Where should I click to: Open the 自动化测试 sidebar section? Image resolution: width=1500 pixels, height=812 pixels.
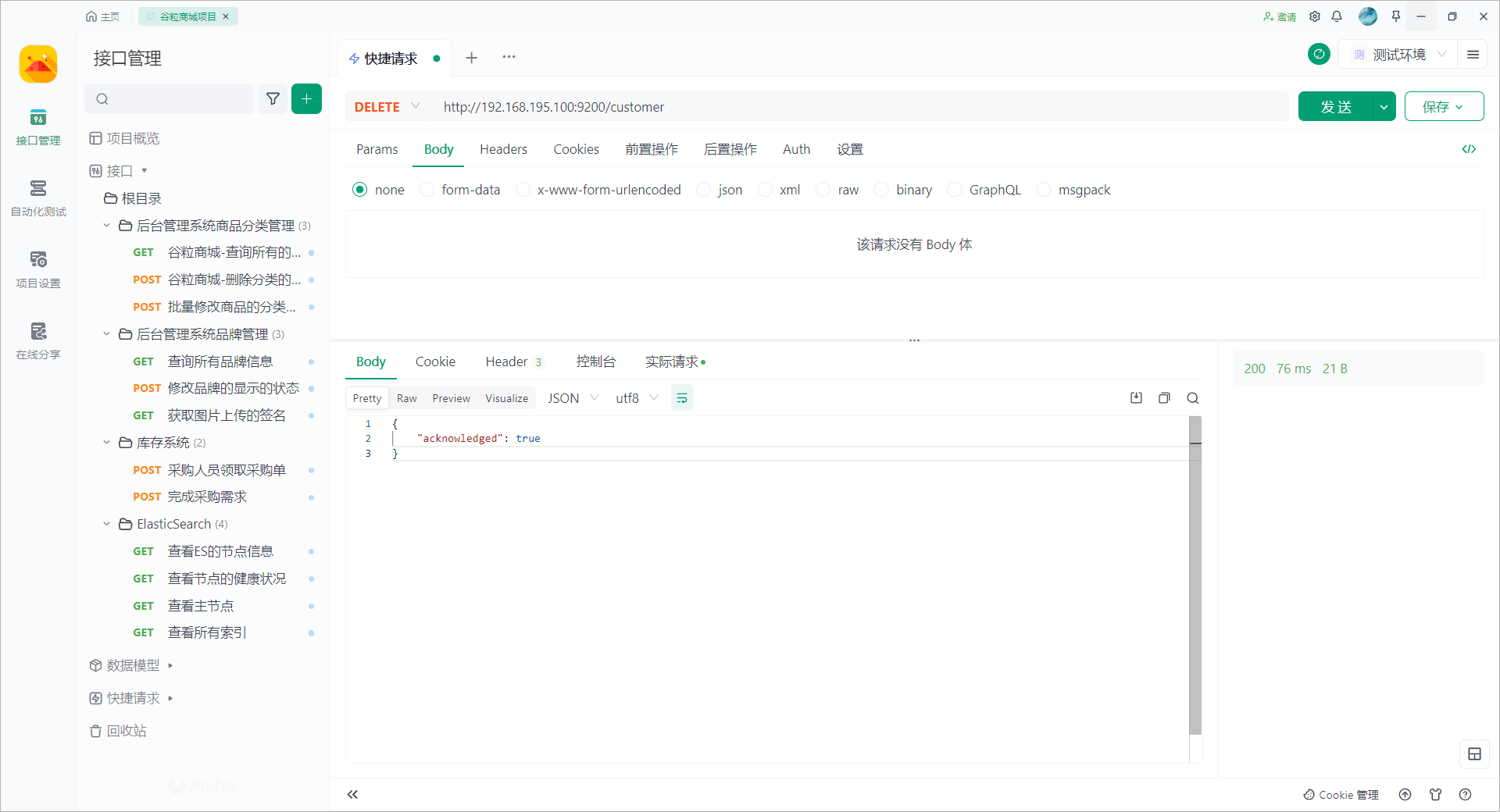tap(37, 198)
